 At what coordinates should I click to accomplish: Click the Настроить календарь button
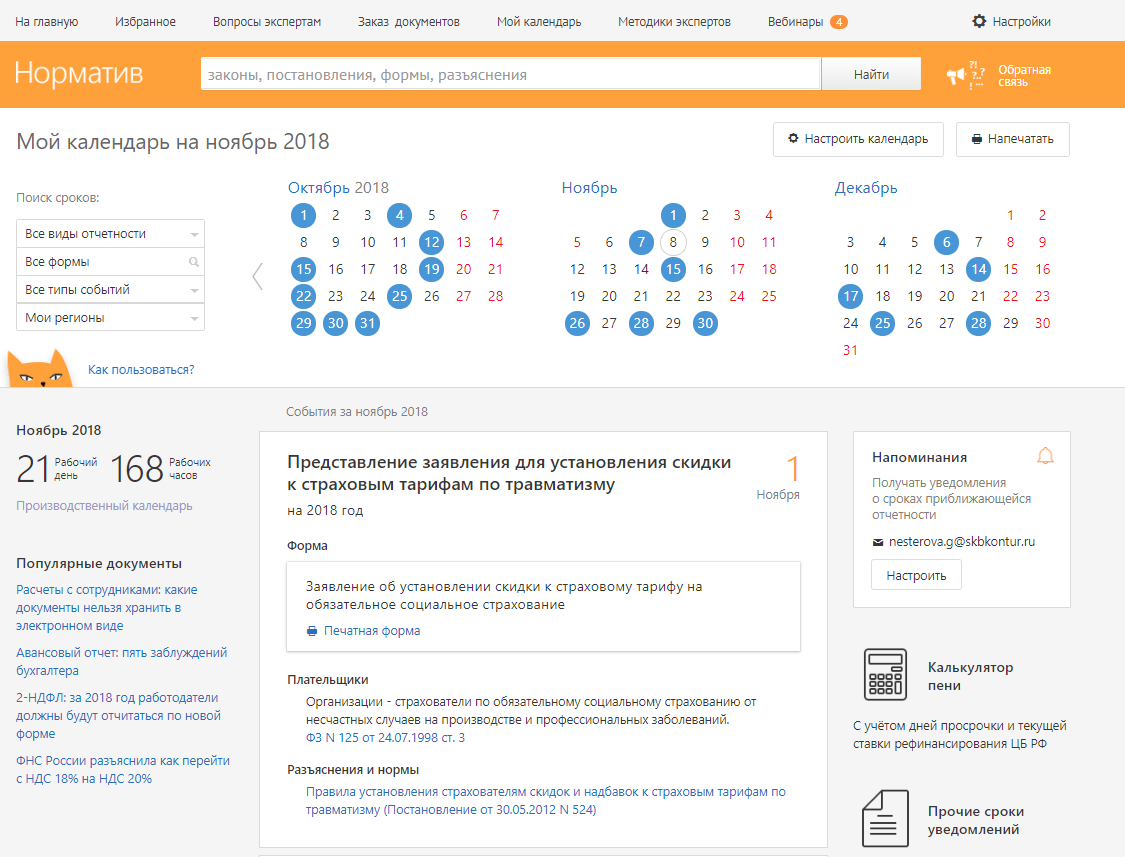pyautogui.click(x=858, y=139)
